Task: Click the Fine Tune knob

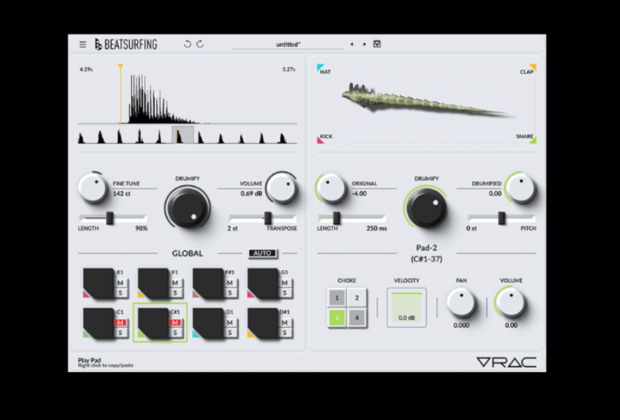Action: (93, 188)
